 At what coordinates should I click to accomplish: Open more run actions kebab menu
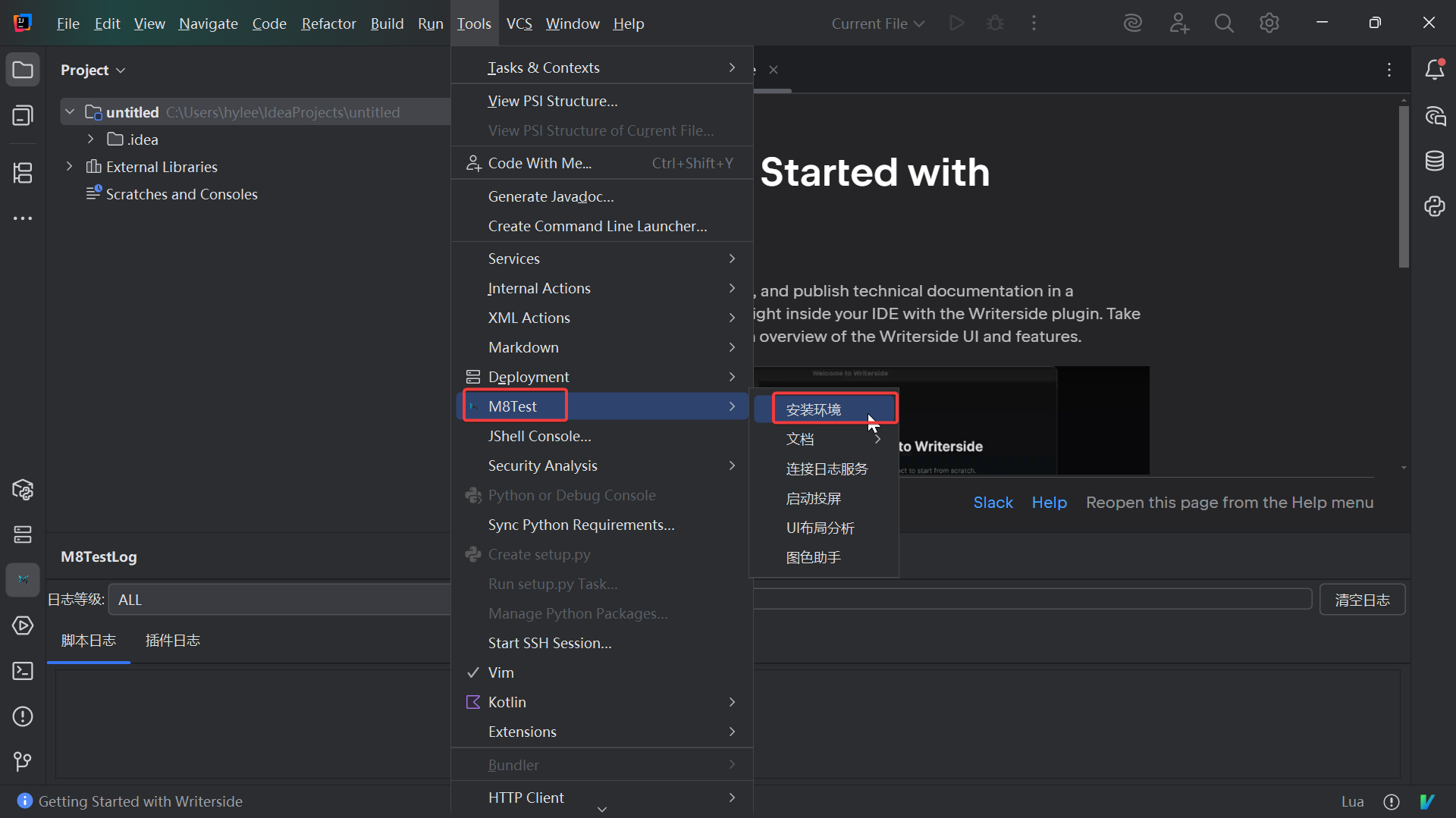click(x=1034, y=24)
